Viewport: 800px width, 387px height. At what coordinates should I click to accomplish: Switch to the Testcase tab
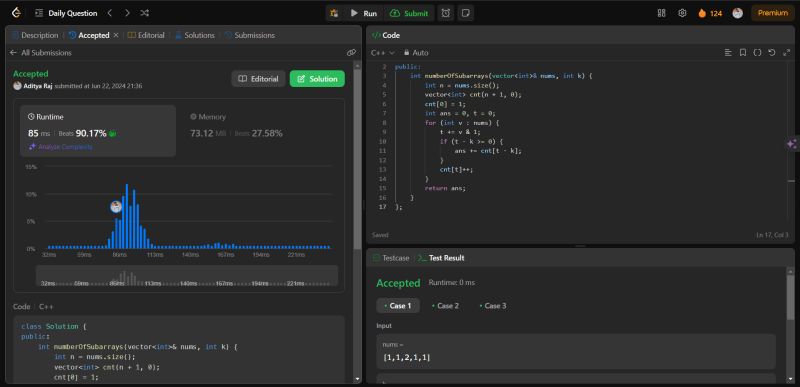tap(391, 258)
